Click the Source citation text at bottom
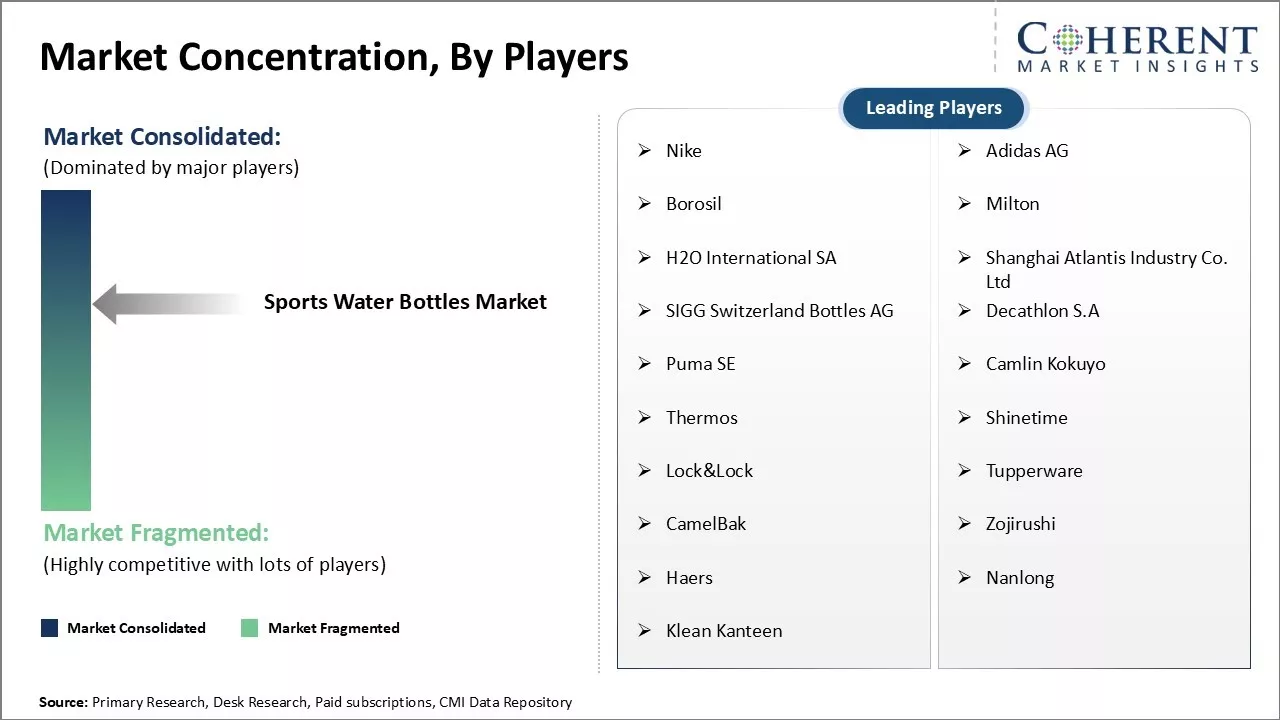The height and width of the screenshot is (720, 1280). [x=305, y=703]
